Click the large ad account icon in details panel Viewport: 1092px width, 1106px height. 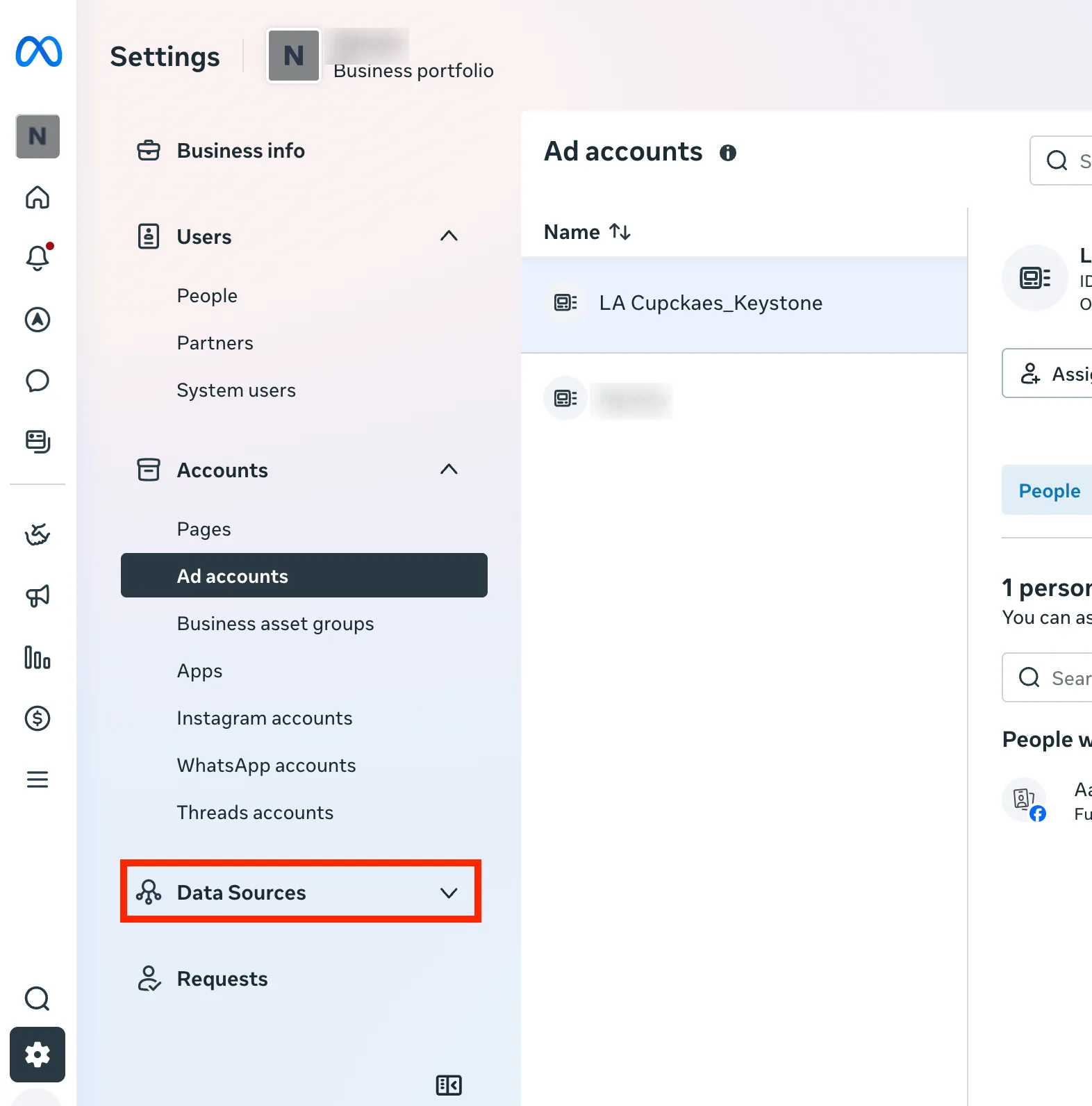1035,278
